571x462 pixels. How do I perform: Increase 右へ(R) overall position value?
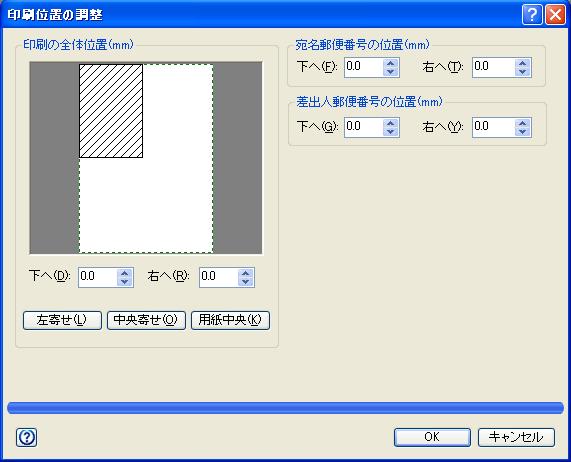[246, 273]
